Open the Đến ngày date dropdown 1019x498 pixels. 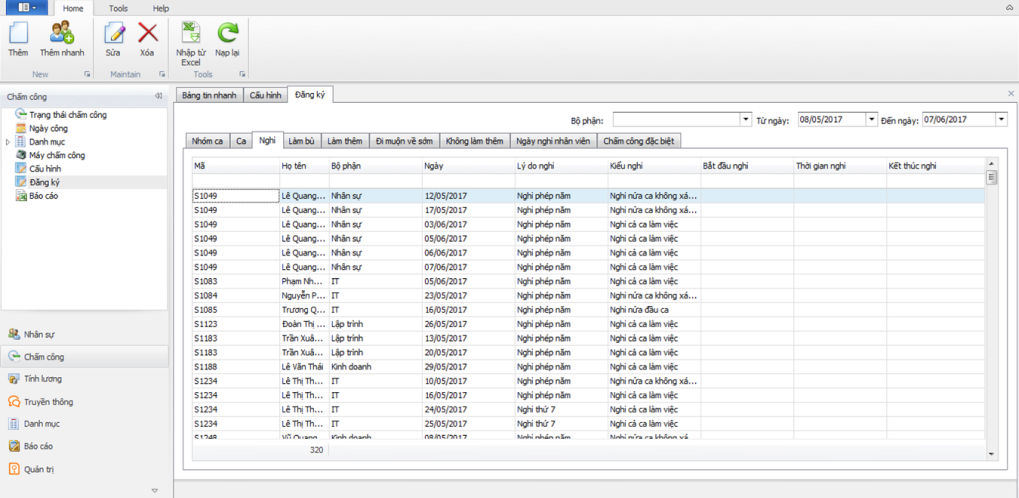pyautogui.click(x=1001, y=120)
